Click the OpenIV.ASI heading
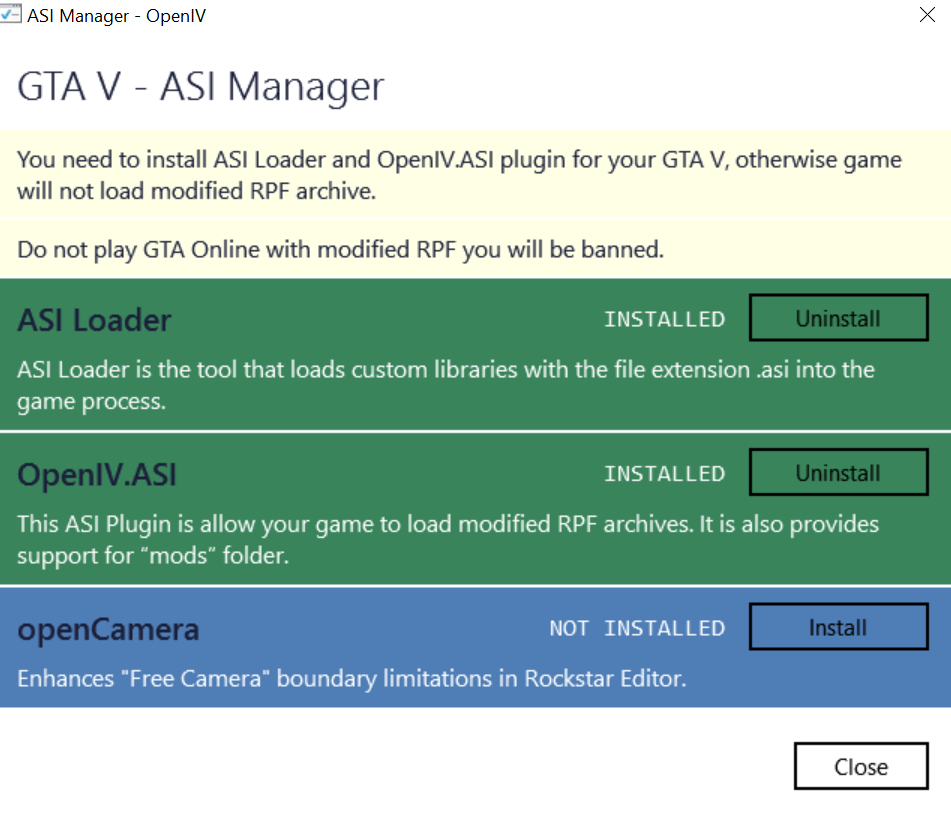 point(97,474)
